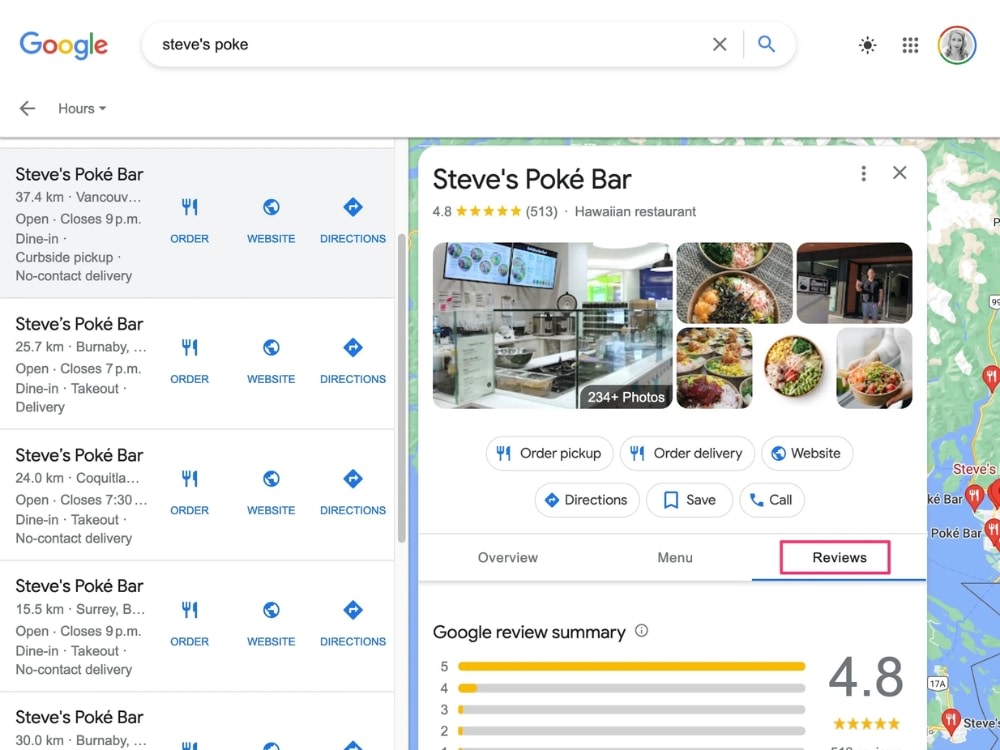Open website for Surrey location
The width and height of the screenshot is (1000, 750).
[271, 624]
